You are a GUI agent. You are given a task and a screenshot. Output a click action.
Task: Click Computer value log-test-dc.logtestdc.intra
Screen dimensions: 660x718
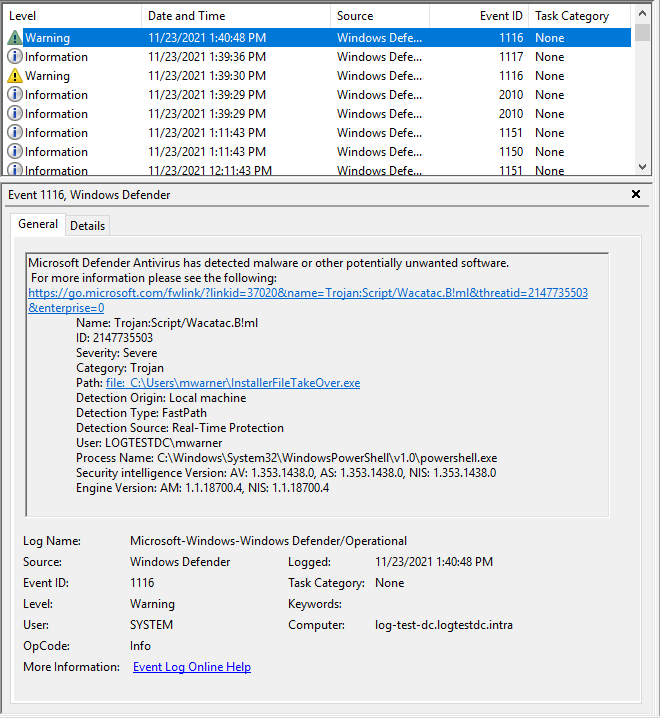[443, 625]
